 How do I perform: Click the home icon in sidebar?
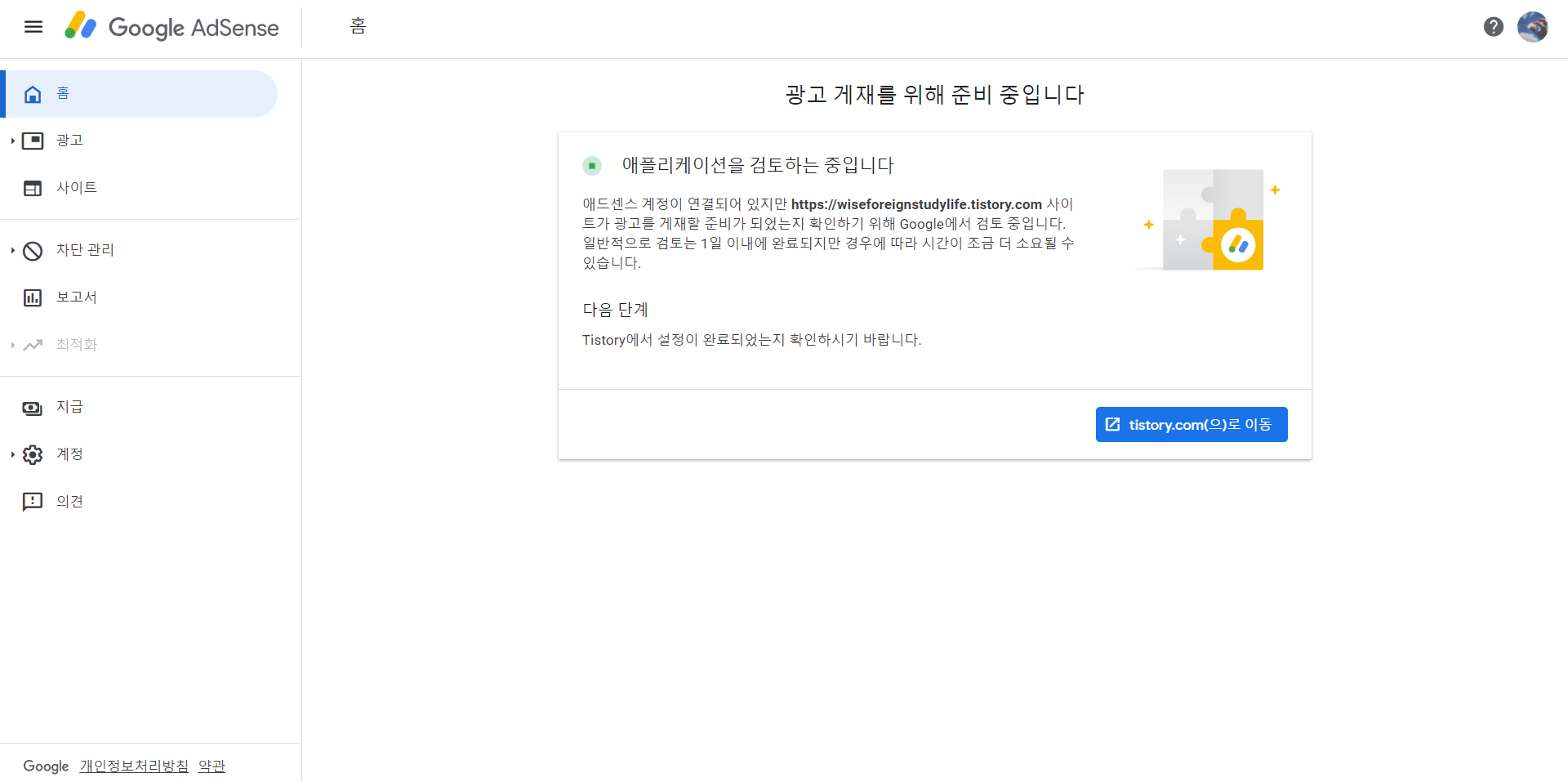pos(33,94)
